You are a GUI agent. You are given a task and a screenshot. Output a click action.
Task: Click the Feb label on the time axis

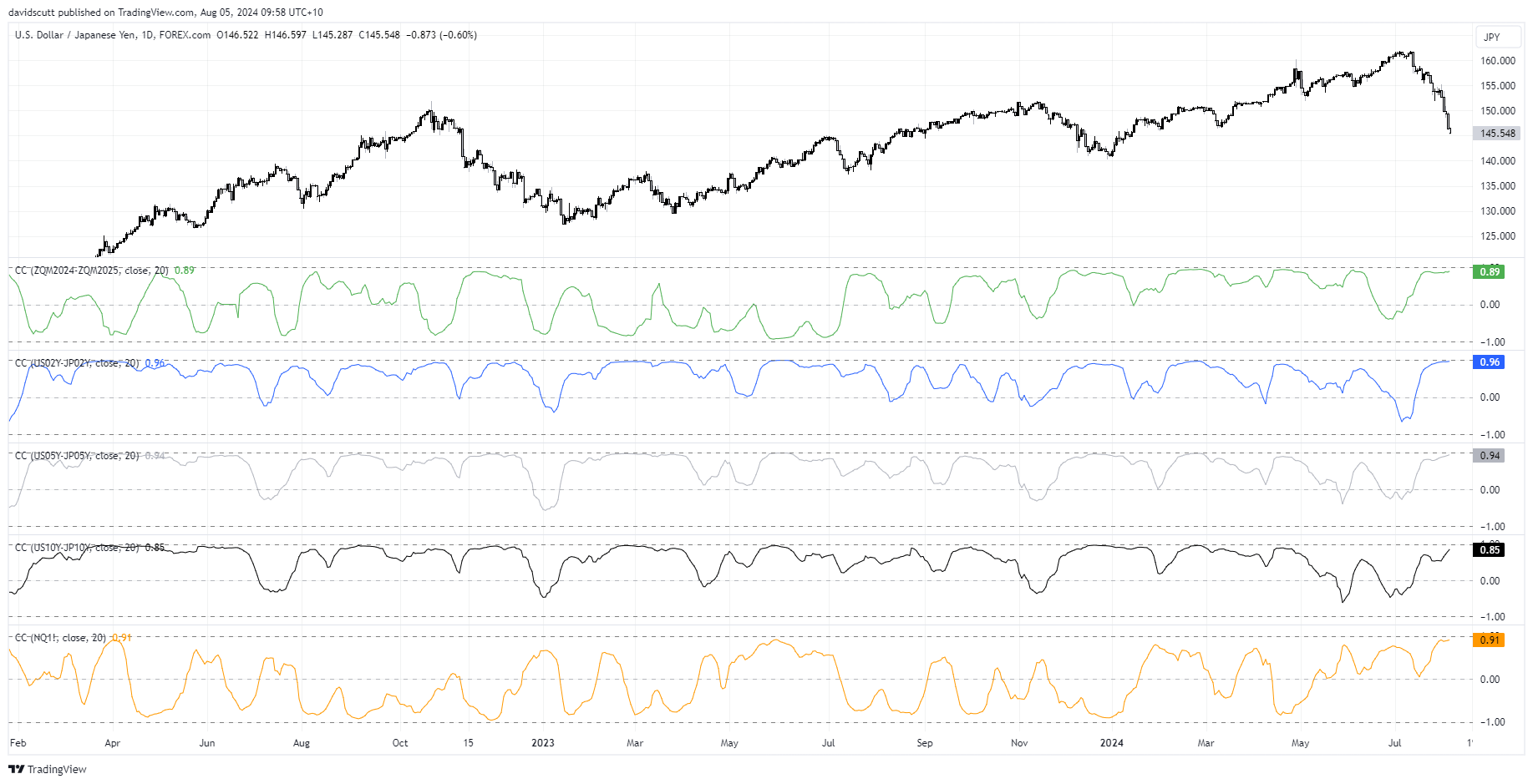[18, 743]
